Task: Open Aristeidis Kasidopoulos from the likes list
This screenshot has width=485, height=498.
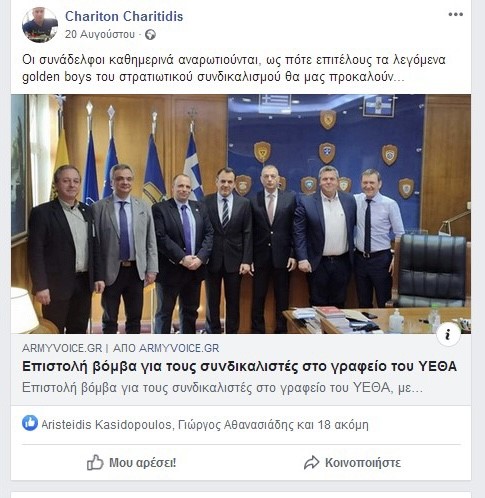Action: 106,425
